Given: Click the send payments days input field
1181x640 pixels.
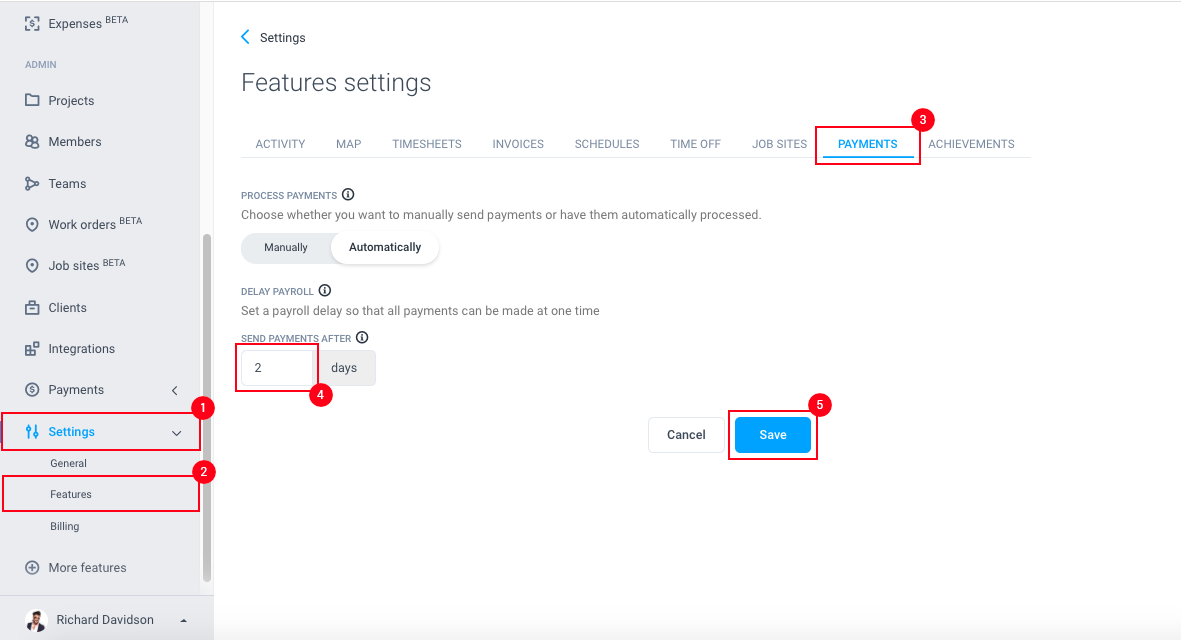Looking at the screenshot, I should (277, 368).
